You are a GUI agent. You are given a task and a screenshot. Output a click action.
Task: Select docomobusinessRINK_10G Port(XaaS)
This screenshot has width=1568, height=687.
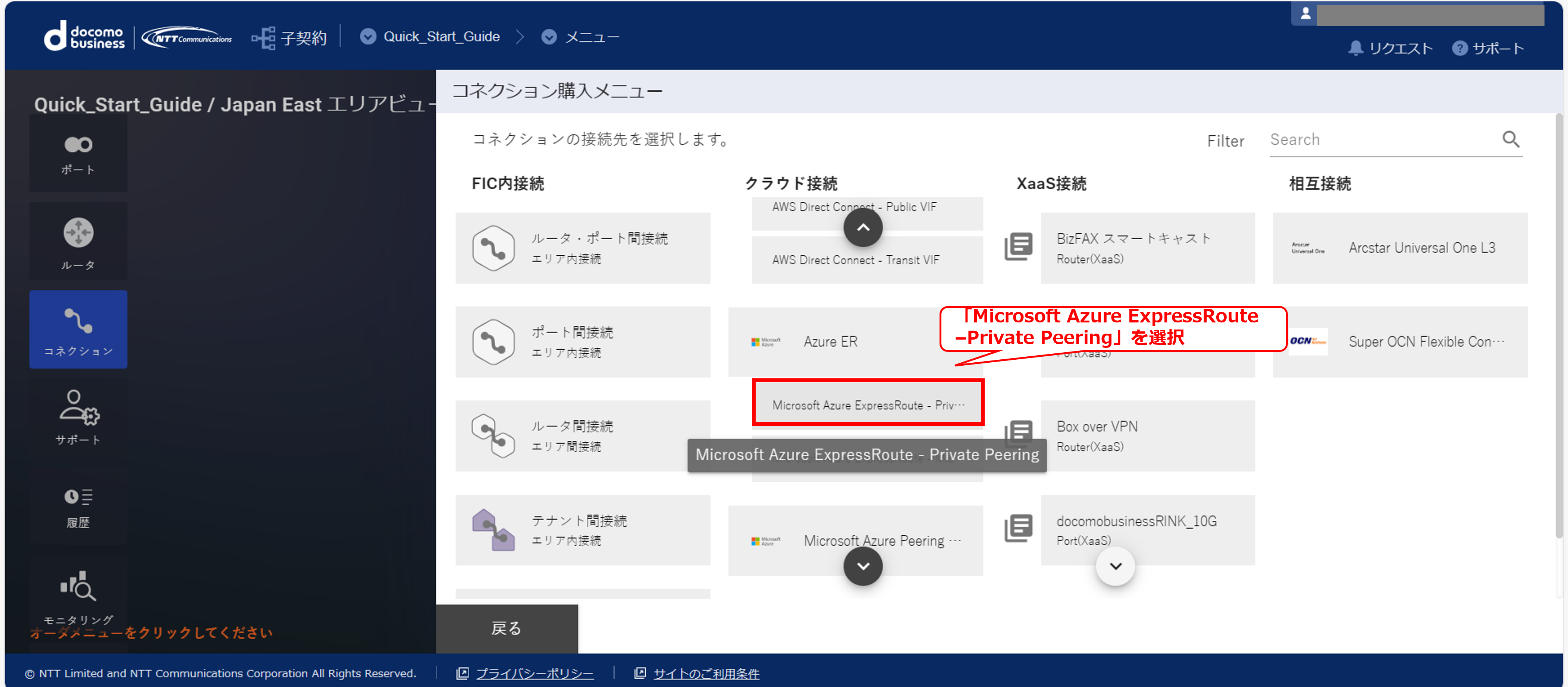1147,530
